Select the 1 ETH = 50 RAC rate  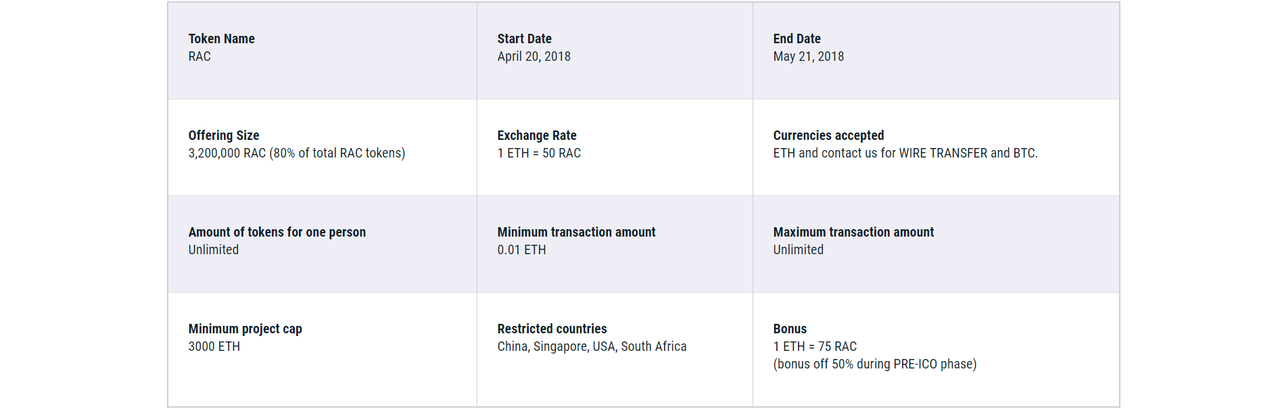tap(539, 154)
